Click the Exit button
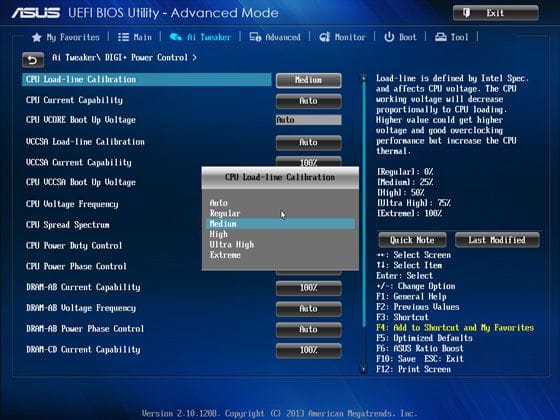 coord(496,13)
